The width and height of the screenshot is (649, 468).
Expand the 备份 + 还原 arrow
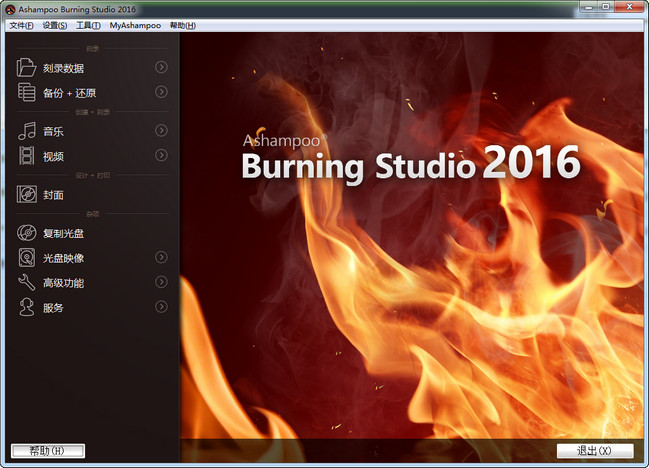pyautogui.click(x=161, y=92)
